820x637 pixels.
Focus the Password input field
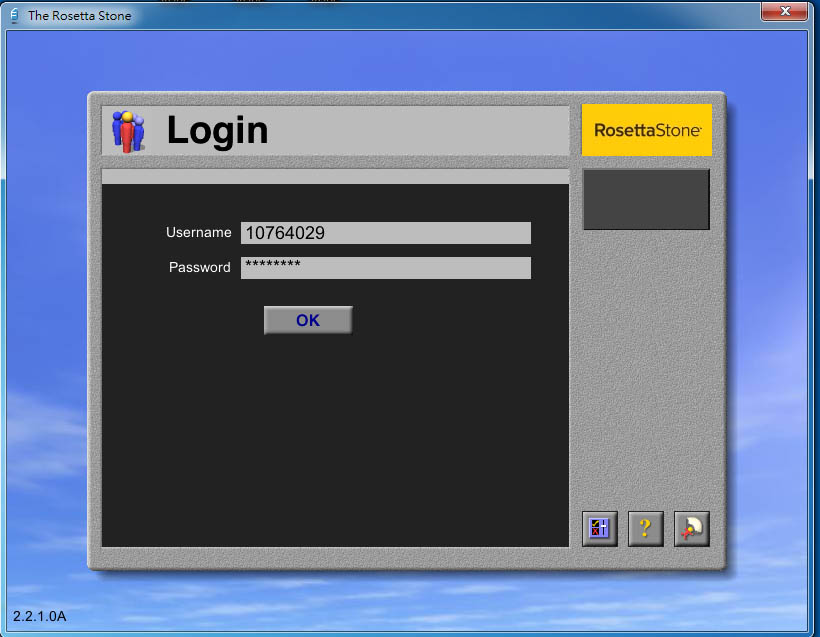(385, 267)
